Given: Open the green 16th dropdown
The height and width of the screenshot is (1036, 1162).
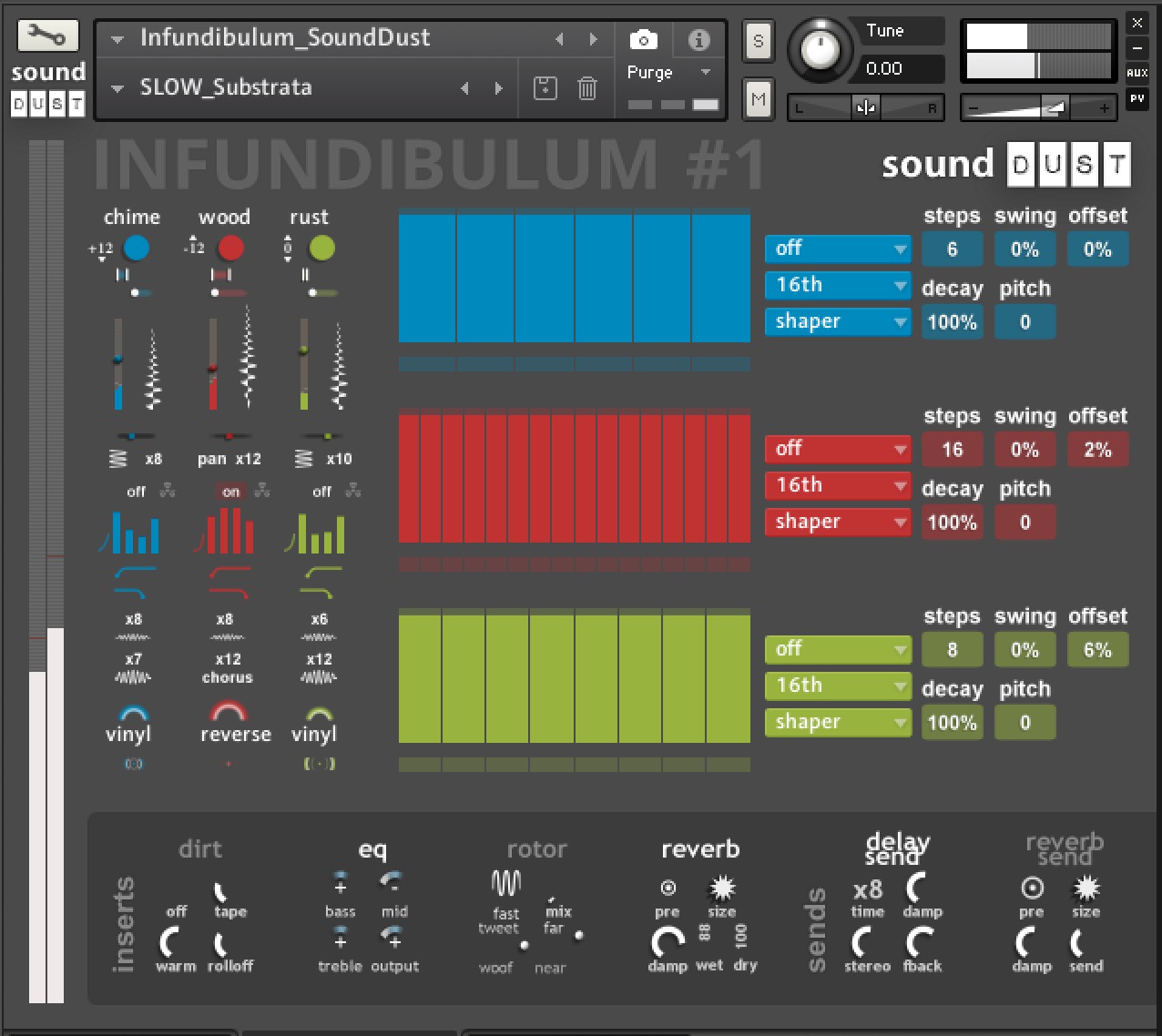Looking at the screenshot, I should tap(838, 686).
